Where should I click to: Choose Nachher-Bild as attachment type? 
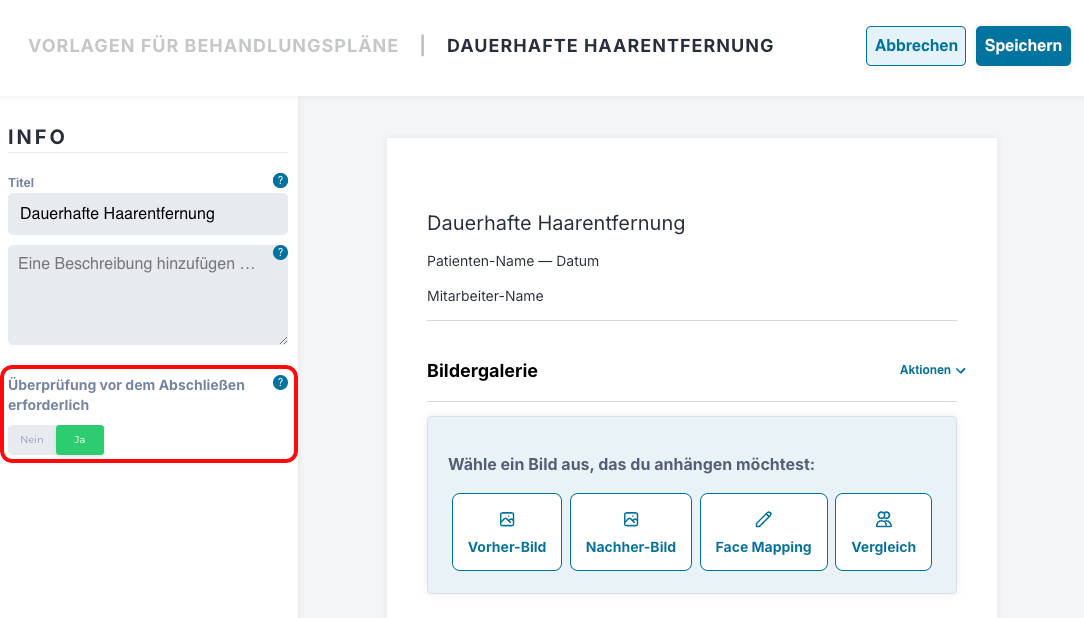tap(630, 532)
